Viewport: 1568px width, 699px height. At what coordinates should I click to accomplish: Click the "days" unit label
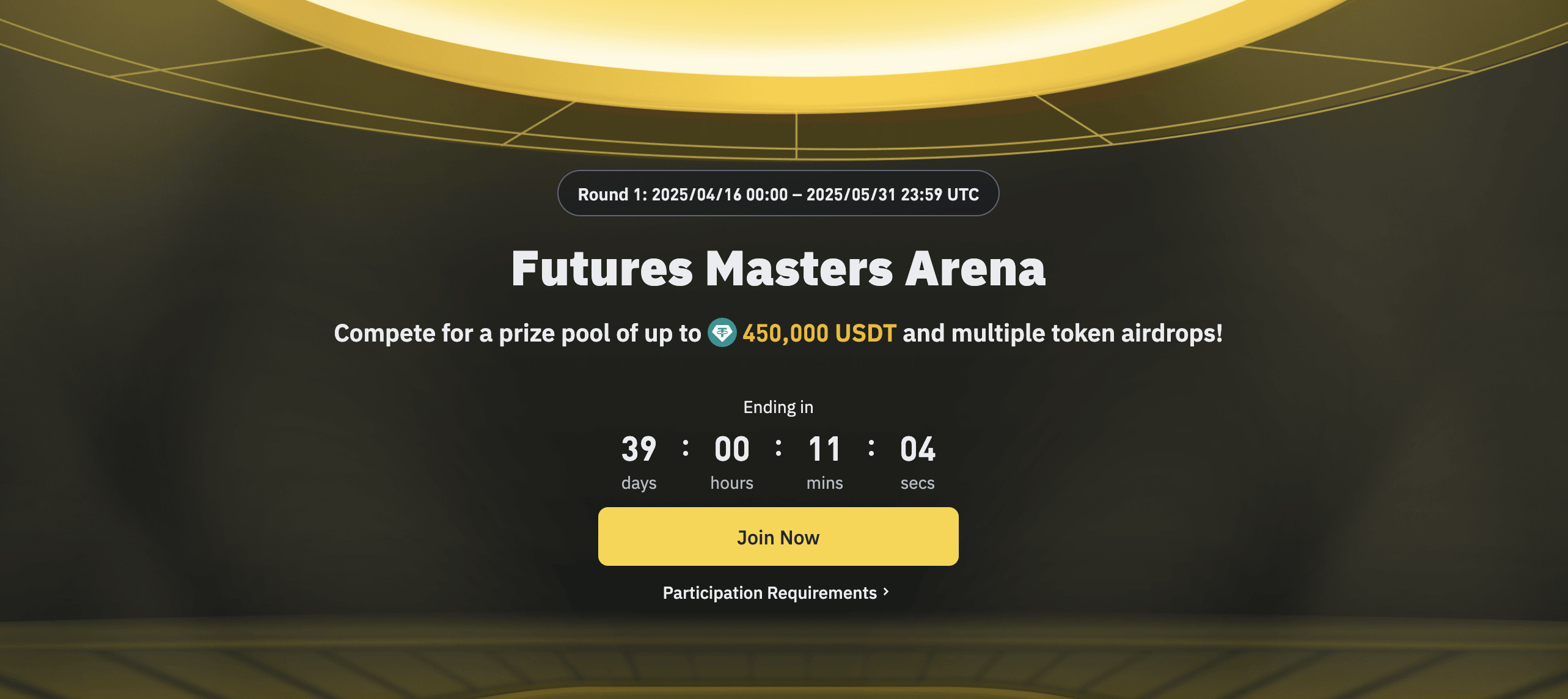[x=639, y=483]
